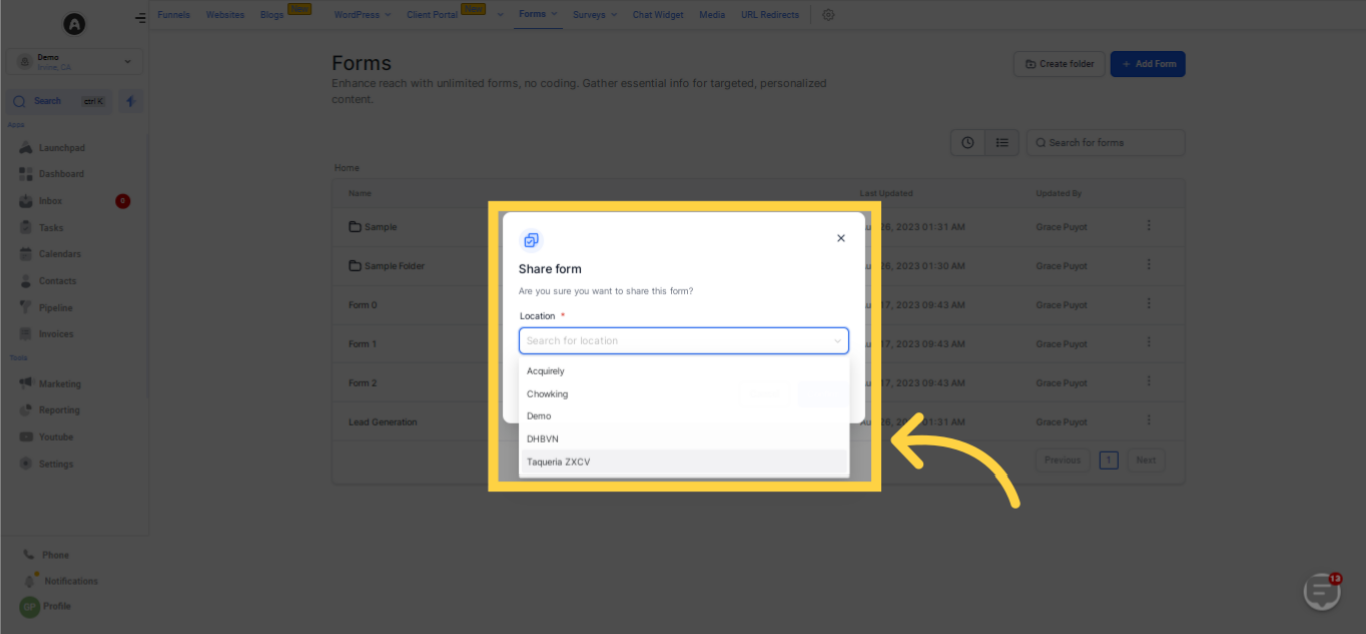Click the share form icon in dialog

[x=531, y=240]
